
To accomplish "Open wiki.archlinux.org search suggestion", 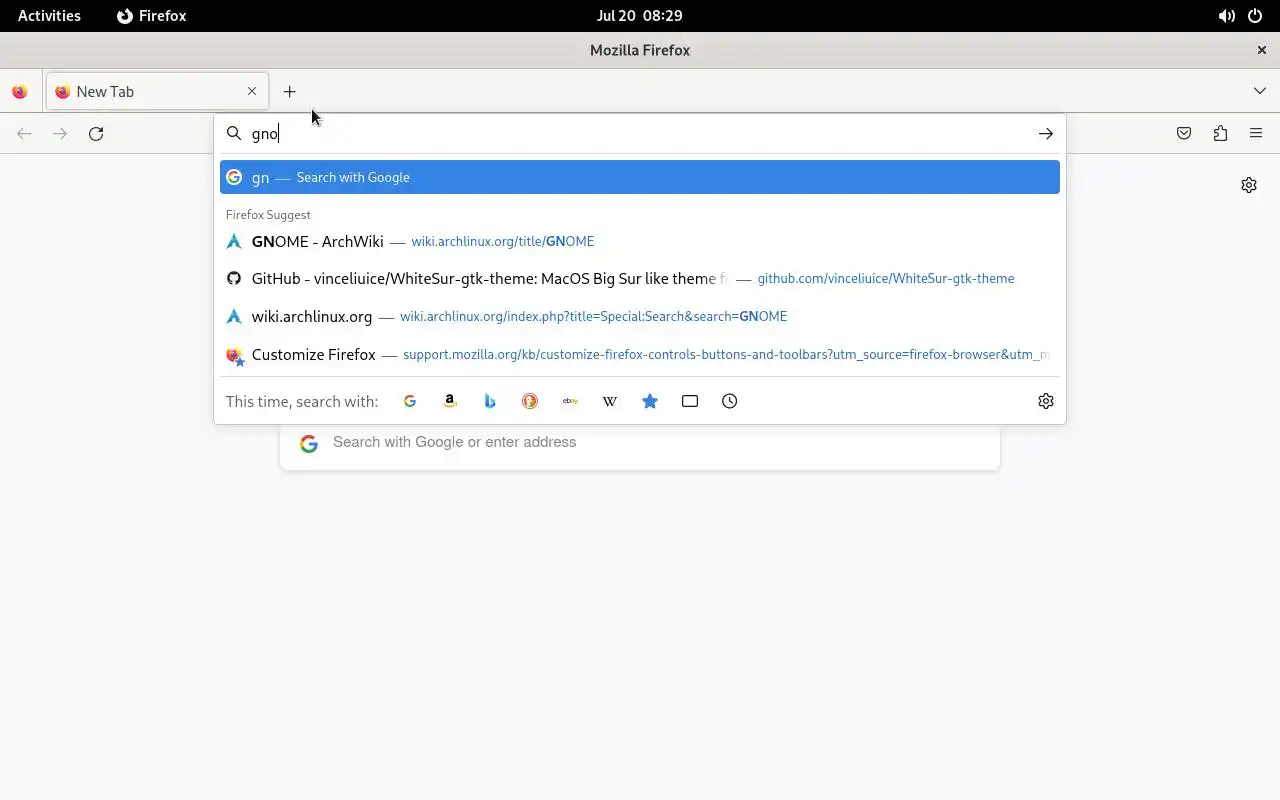I will 640,316.
